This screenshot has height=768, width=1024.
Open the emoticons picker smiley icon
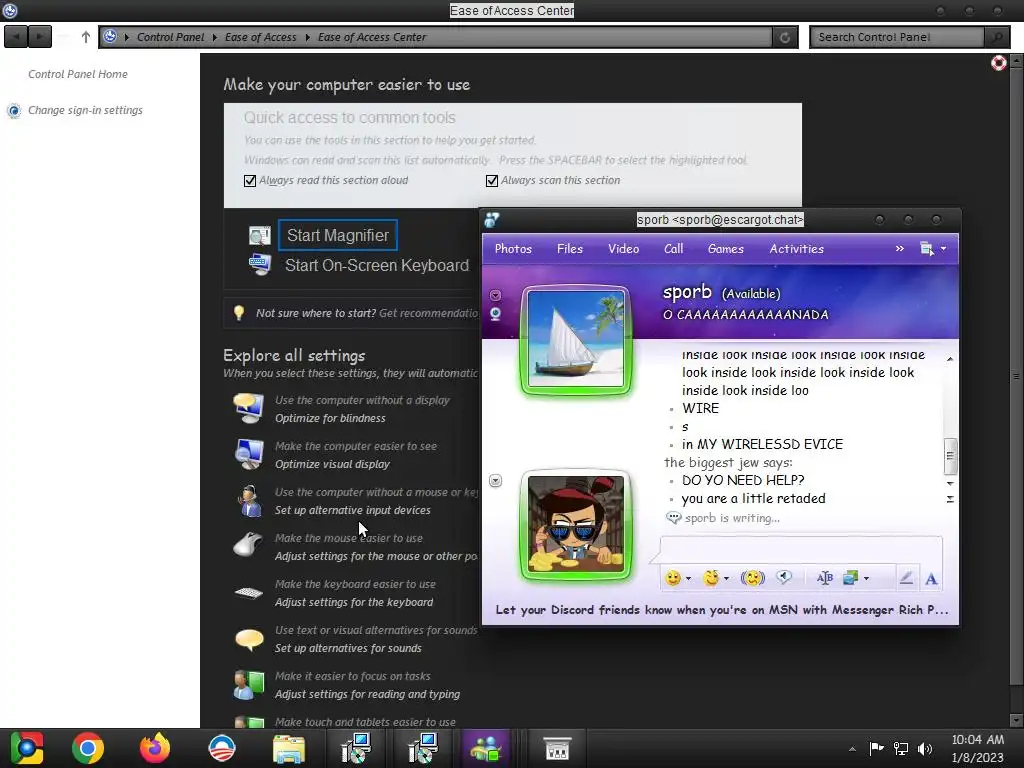click(672, 577)
